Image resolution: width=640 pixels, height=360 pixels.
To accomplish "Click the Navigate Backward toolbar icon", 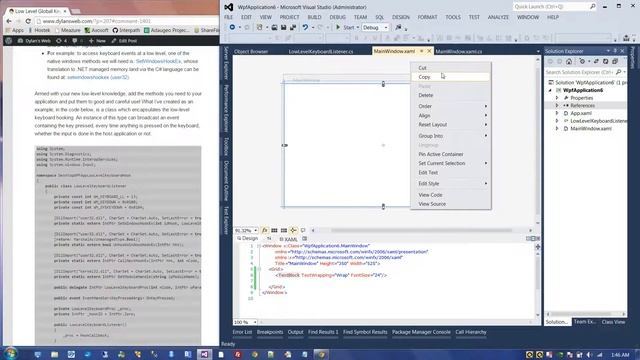I will click(x=232, y=27).
